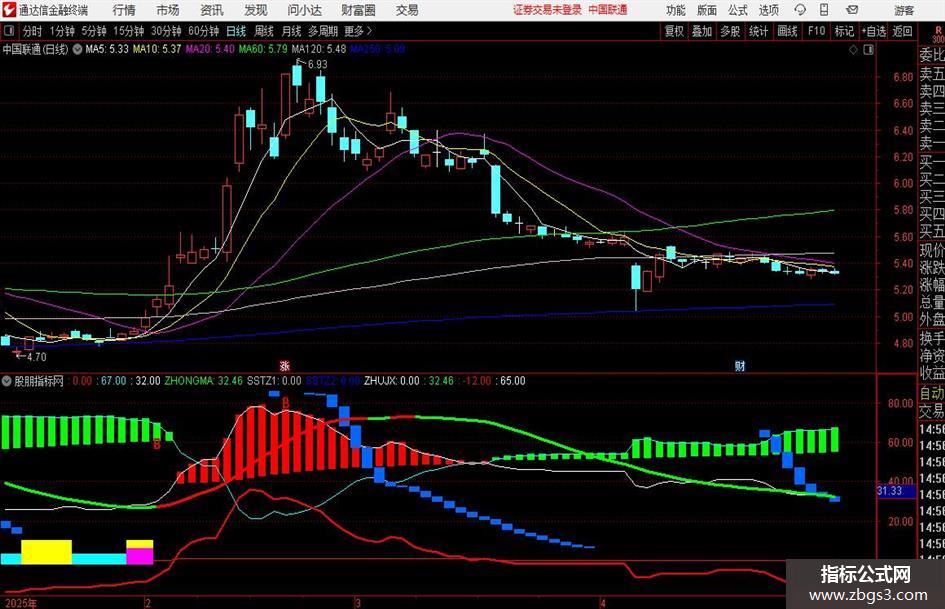Click the 叠加 overlay button
Screen dimensions: 945x609
[x=702, y=31]
